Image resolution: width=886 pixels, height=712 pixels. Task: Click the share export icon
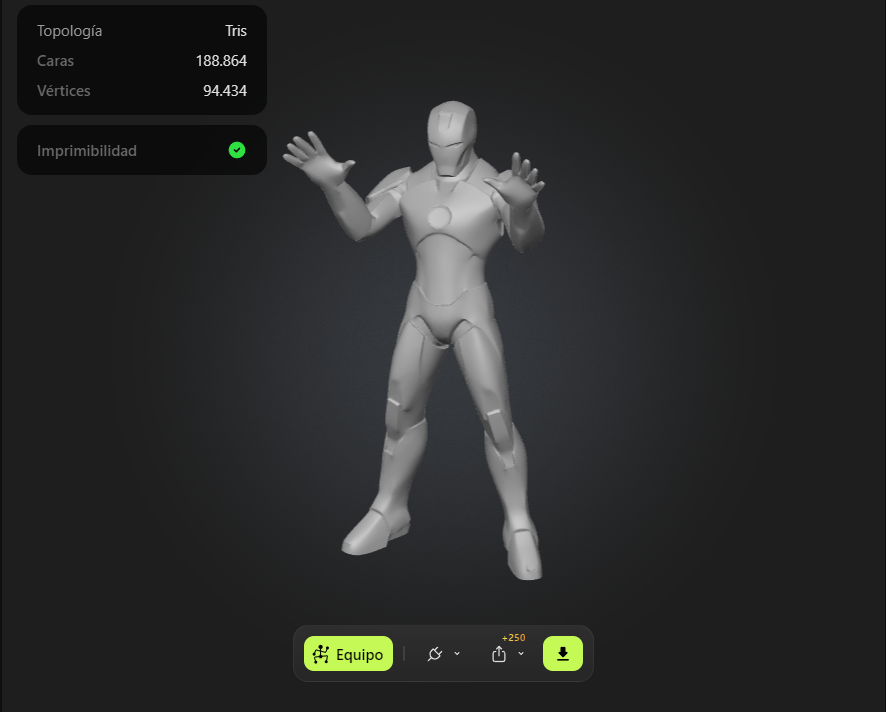pyautogui.click(x=498, y=654)
